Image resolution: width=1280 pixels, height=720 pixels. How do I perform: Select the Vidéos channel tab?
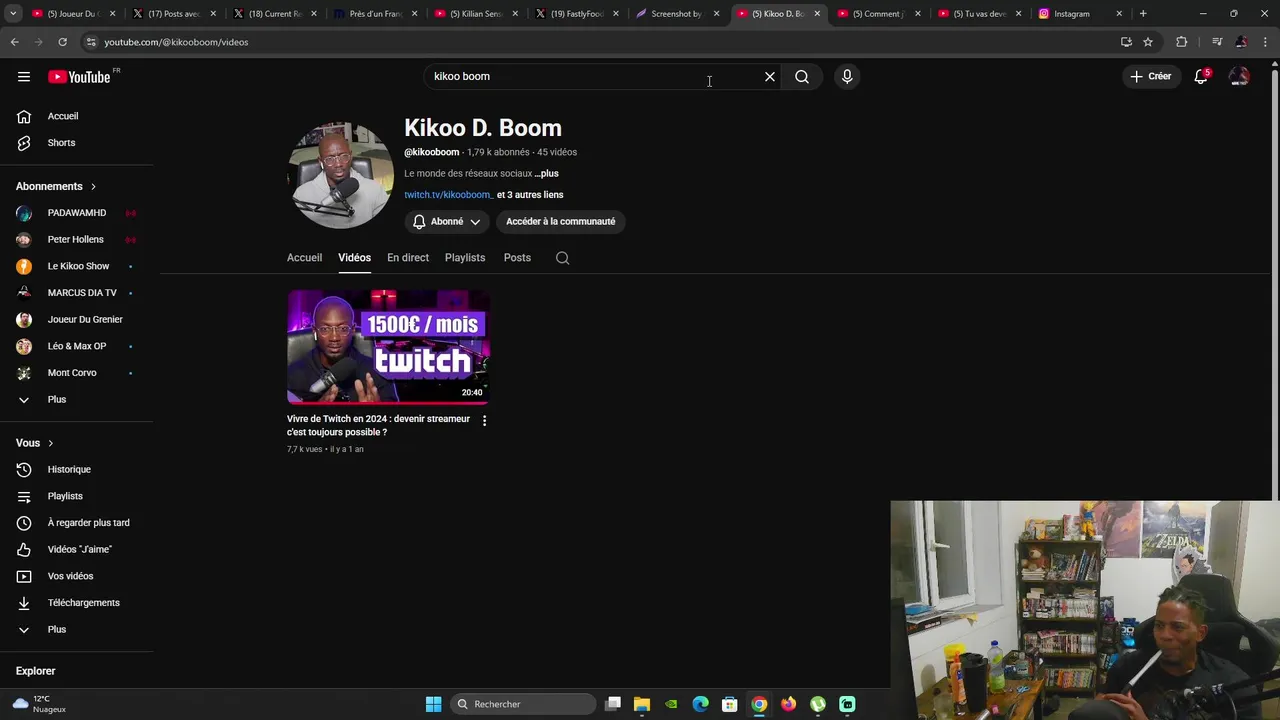354,258
